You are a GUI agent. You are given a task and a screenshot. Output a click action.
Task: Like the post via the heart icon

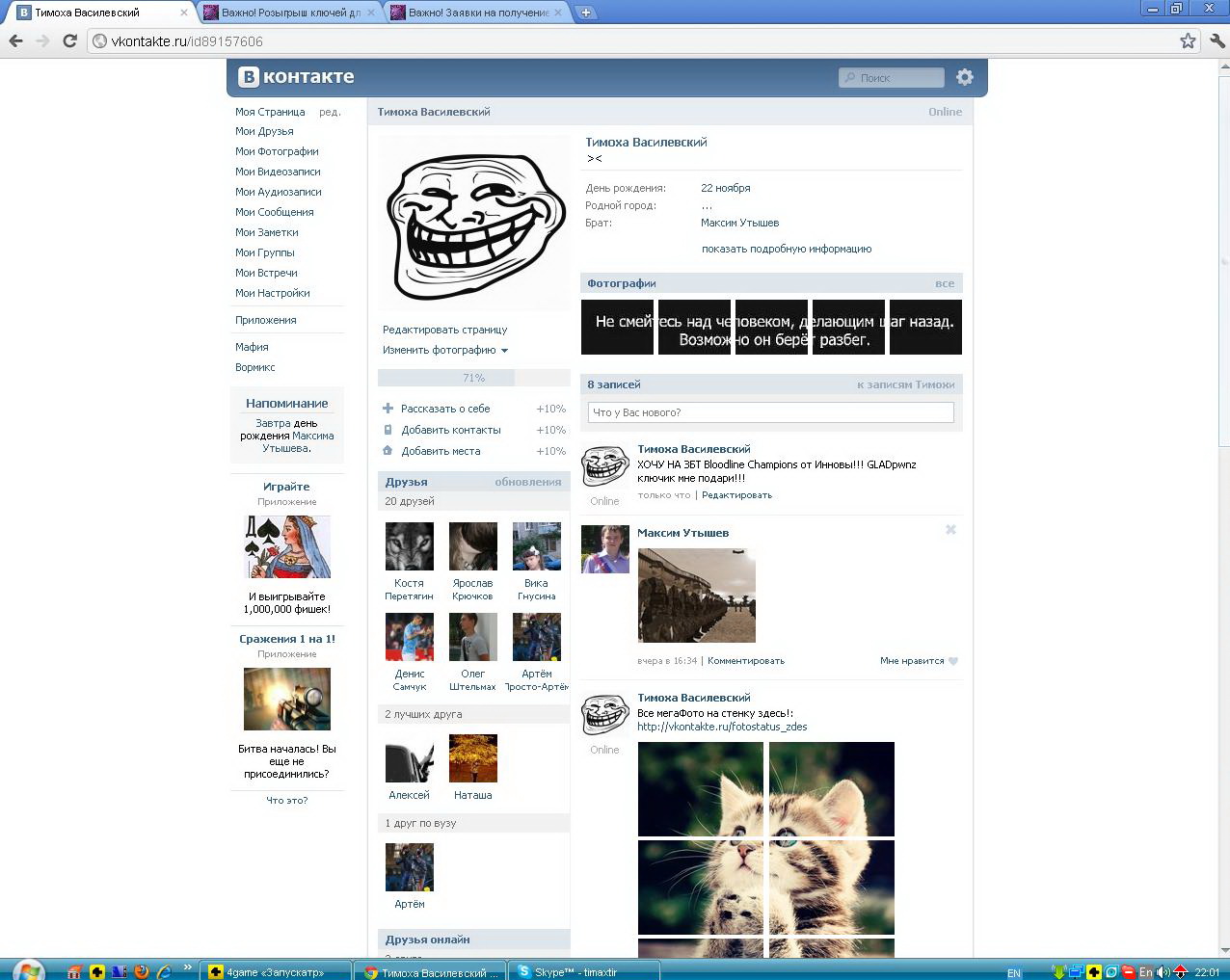[x=953, y=661]
